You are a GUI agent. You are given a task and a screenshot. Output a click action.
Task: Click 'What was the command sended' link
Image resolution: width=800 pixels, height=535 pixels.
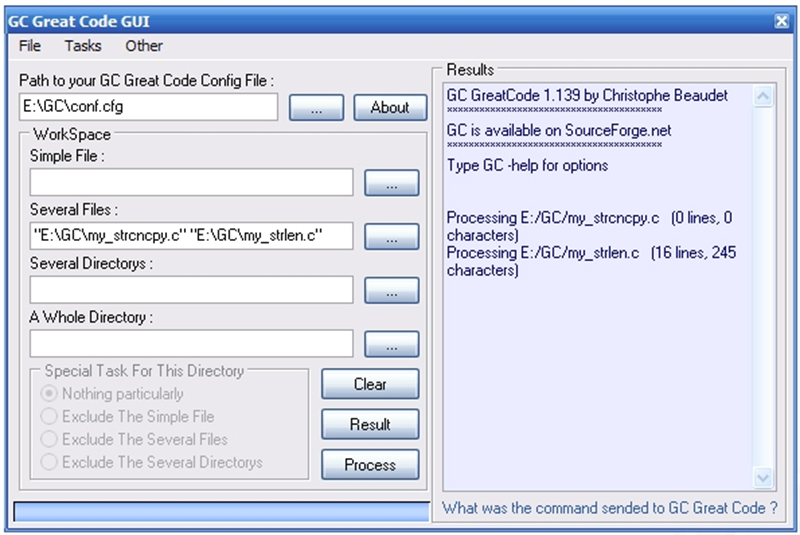click(x=610, y=508)
